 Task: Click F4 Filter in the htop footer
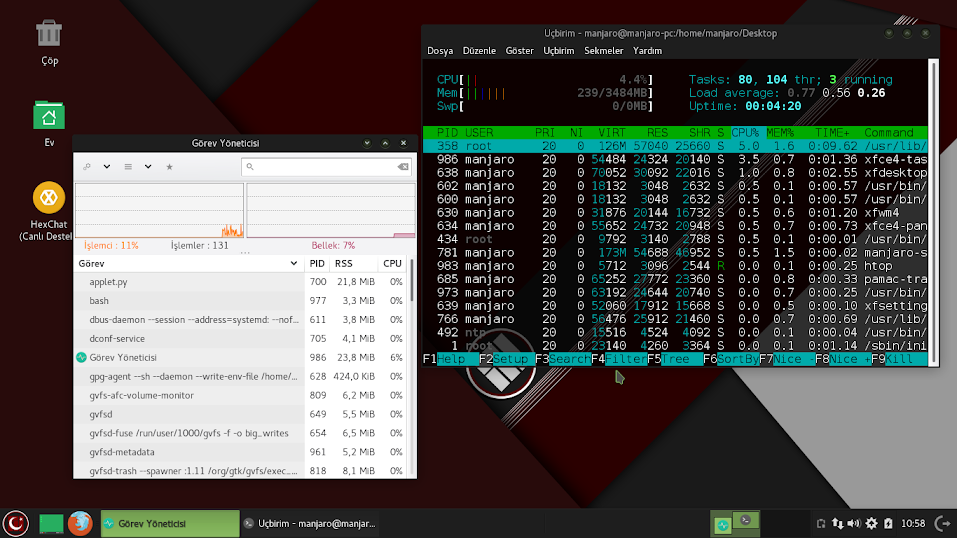click(x=619, y=359)
